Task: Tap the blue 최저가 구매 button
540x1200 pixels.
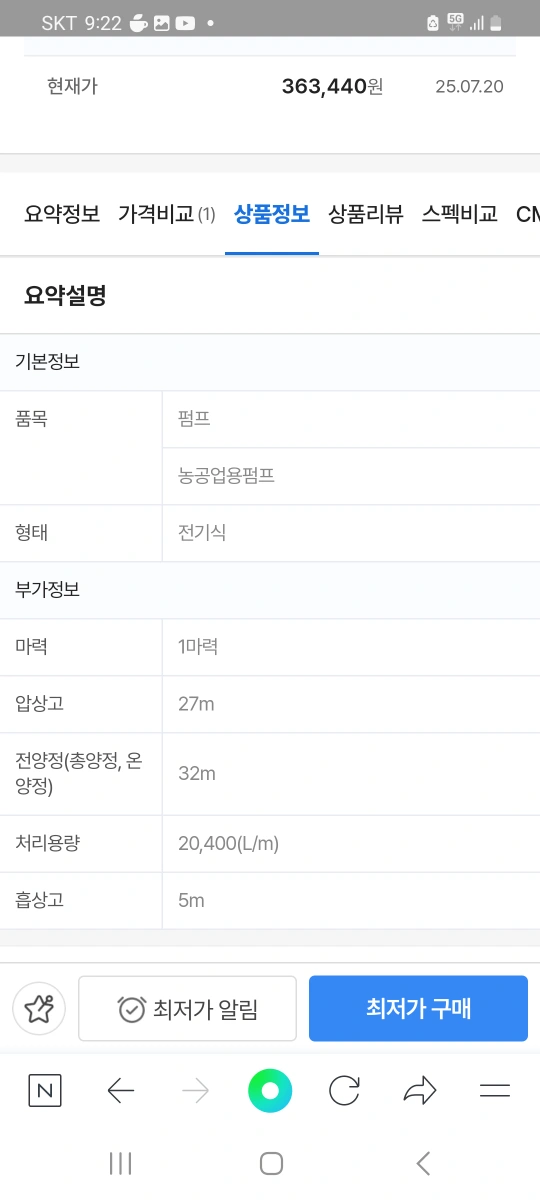Action: point(418,1009)
